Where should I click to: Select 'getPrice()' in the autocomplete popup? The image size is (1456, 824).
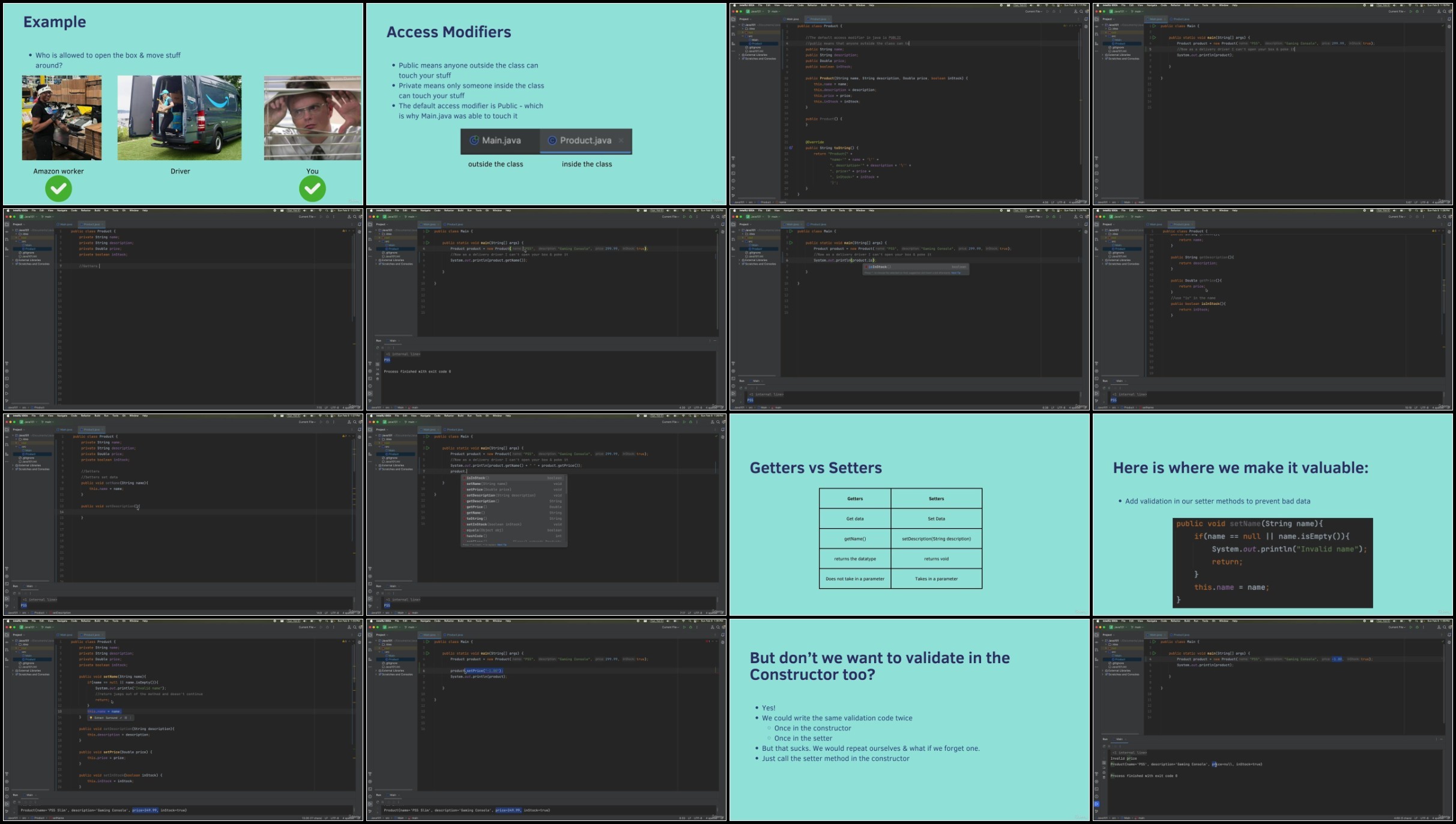click(x=514, y=507)
